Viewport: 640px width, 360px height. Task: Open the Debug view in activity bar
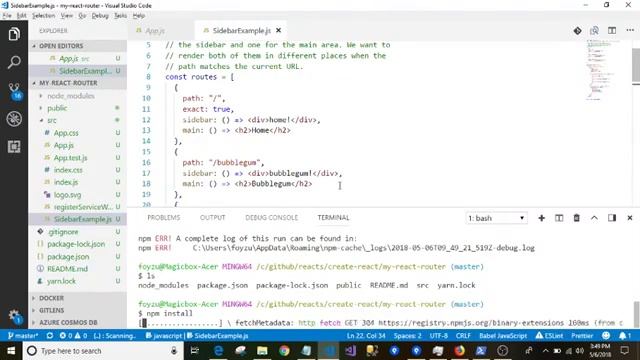coord(14,119)
